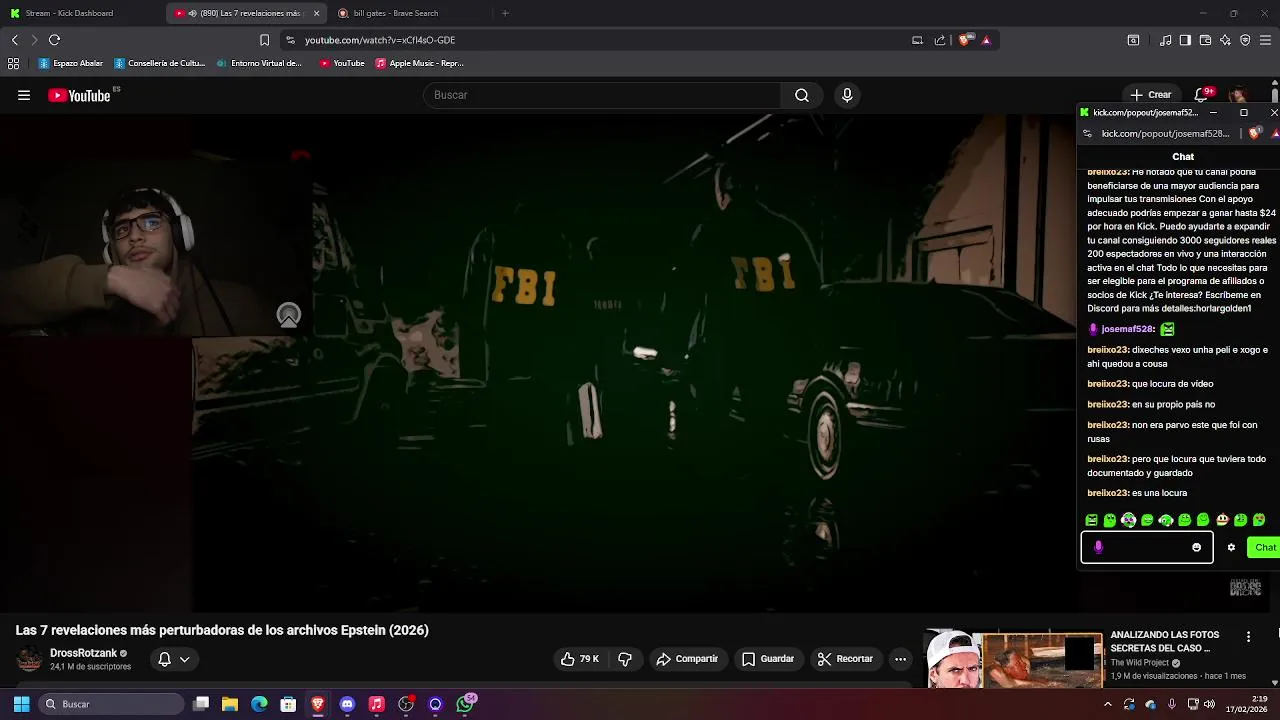Click the Recortar clip button
The width and height of the screenshot is (1280, 720).
coord(845,659)
